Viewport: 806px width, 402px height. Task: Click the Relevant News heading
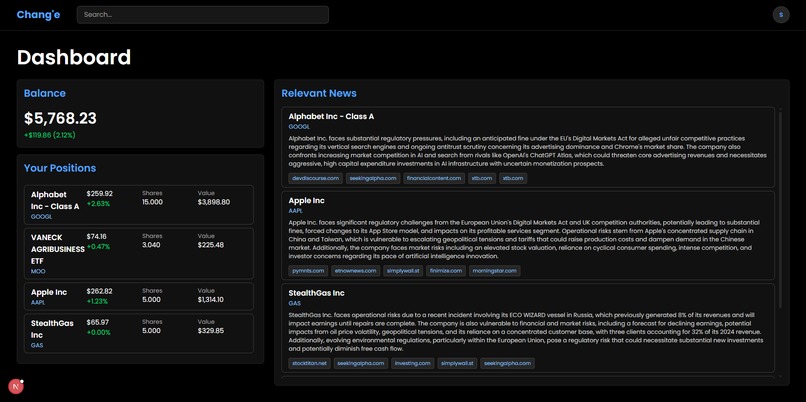(319, 93)
